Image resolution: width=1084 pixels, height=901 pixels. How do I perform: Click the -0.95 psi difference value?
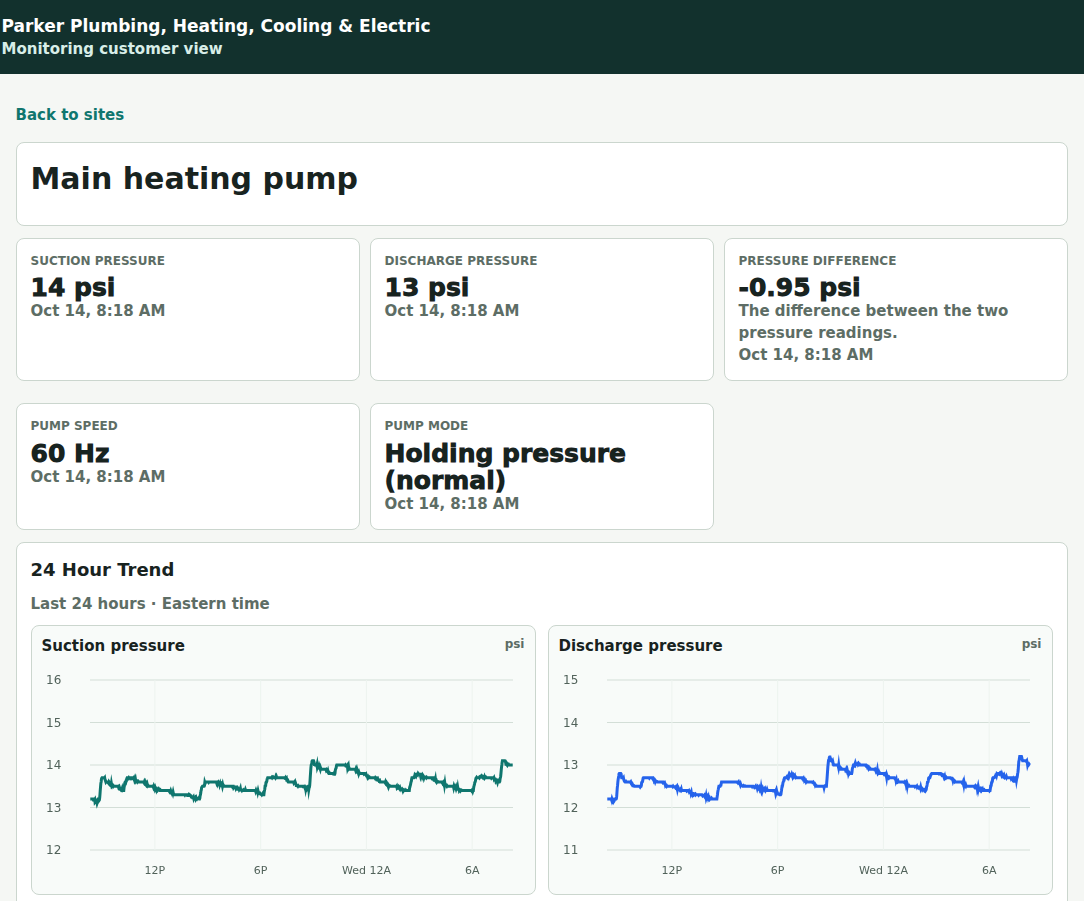coord(799,287)
